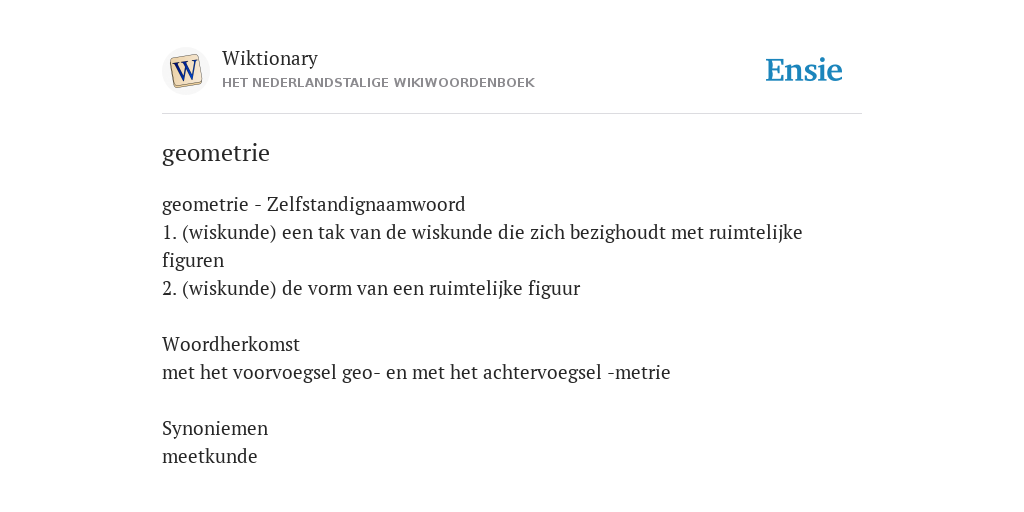
Task: Select the subtitle Het Nederlandstalige Wikiwoordenboek
Action: (x=378, y=83)
